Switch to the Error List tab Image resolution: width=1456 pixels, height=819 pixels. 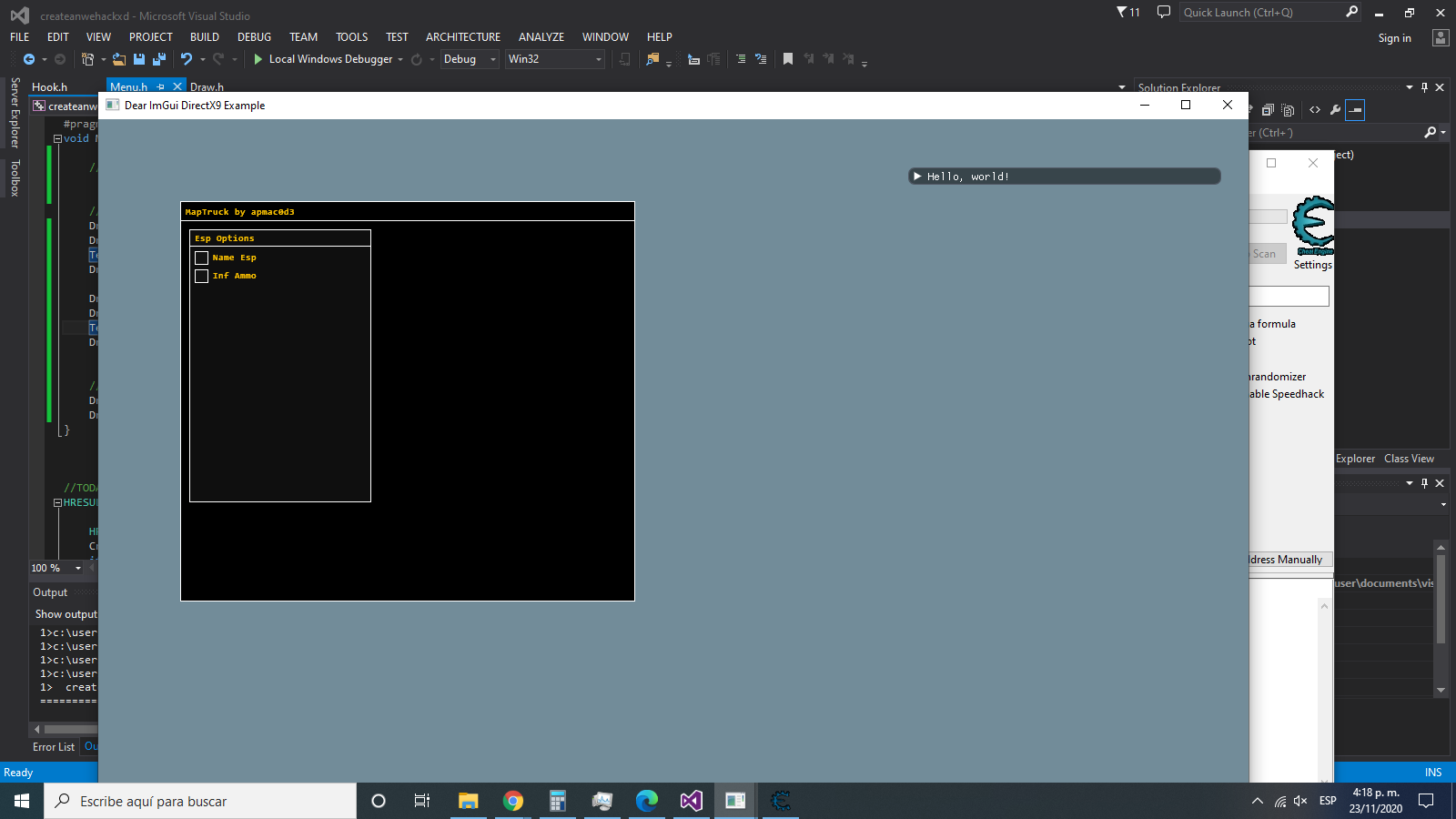(x=54, y=747)
